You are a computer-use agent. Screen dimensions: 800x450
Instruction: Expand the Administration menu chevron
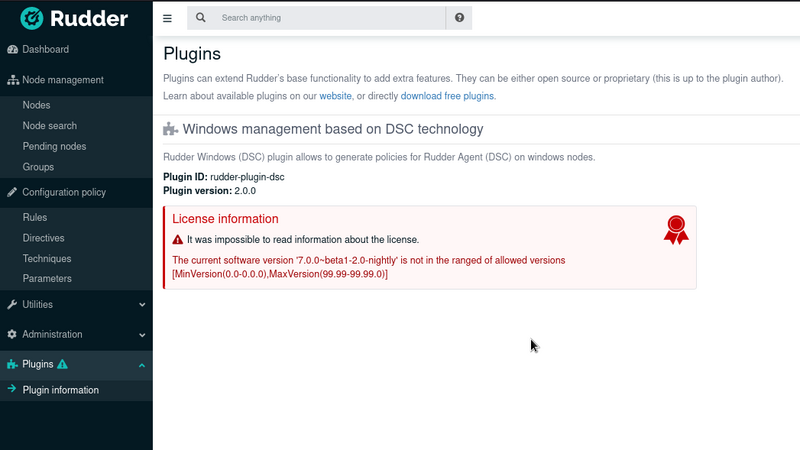pyautogui.click(x=142, y=335)
